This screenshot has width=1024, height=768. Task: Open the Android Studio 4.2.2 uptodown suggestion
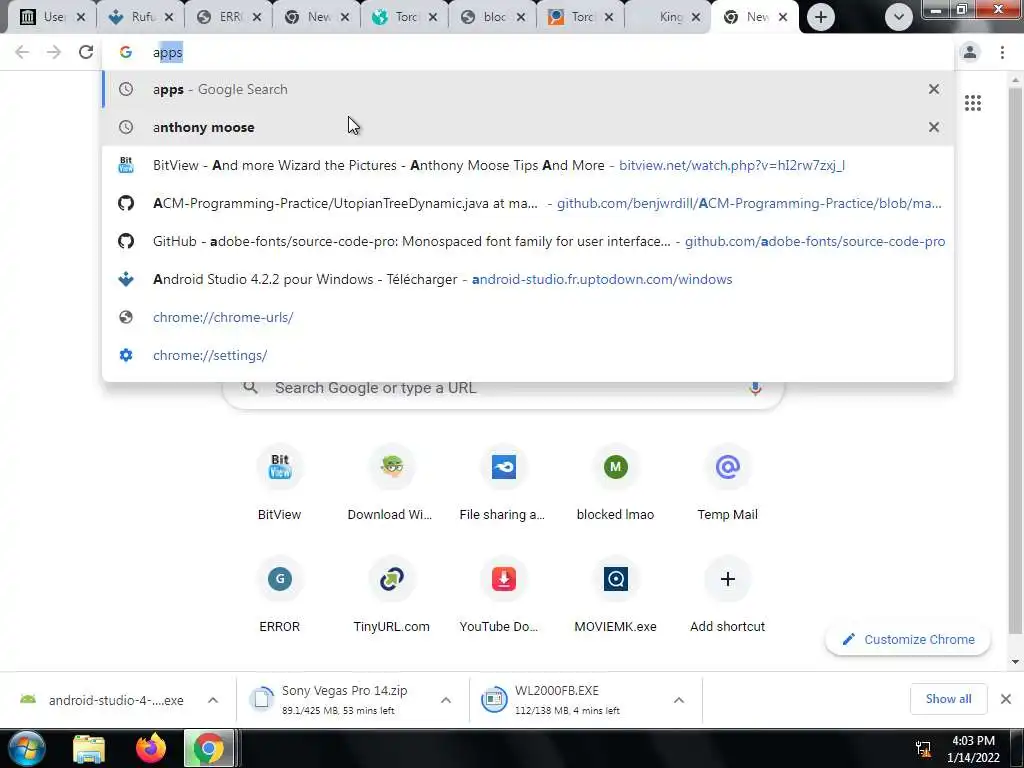pos(528,279)
